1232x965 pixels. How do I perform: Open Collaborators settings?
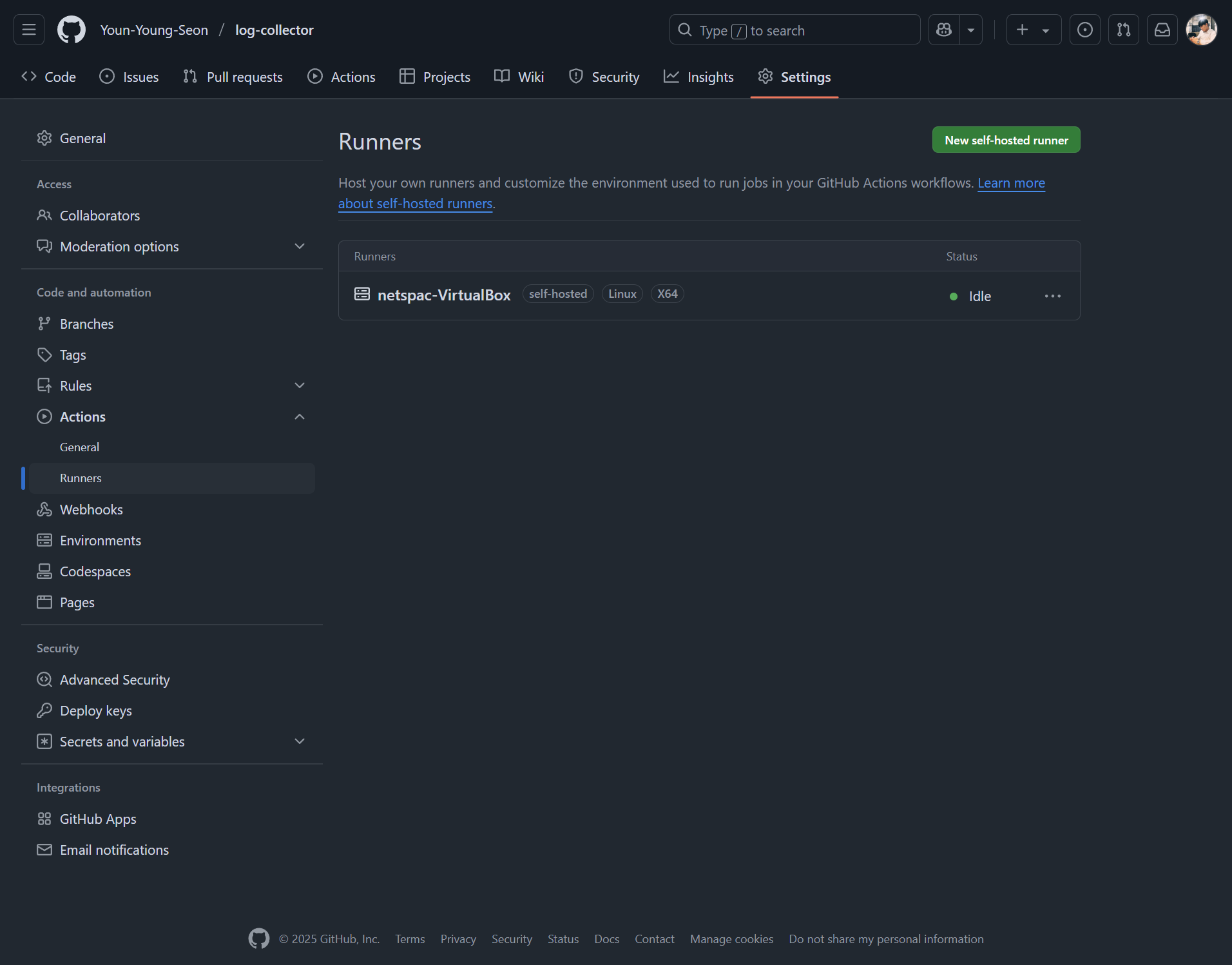(172, 215)
